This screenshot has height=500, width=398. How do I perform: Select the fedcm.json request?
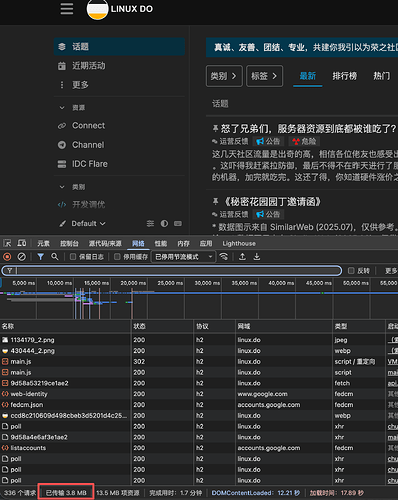coord(199,405)
